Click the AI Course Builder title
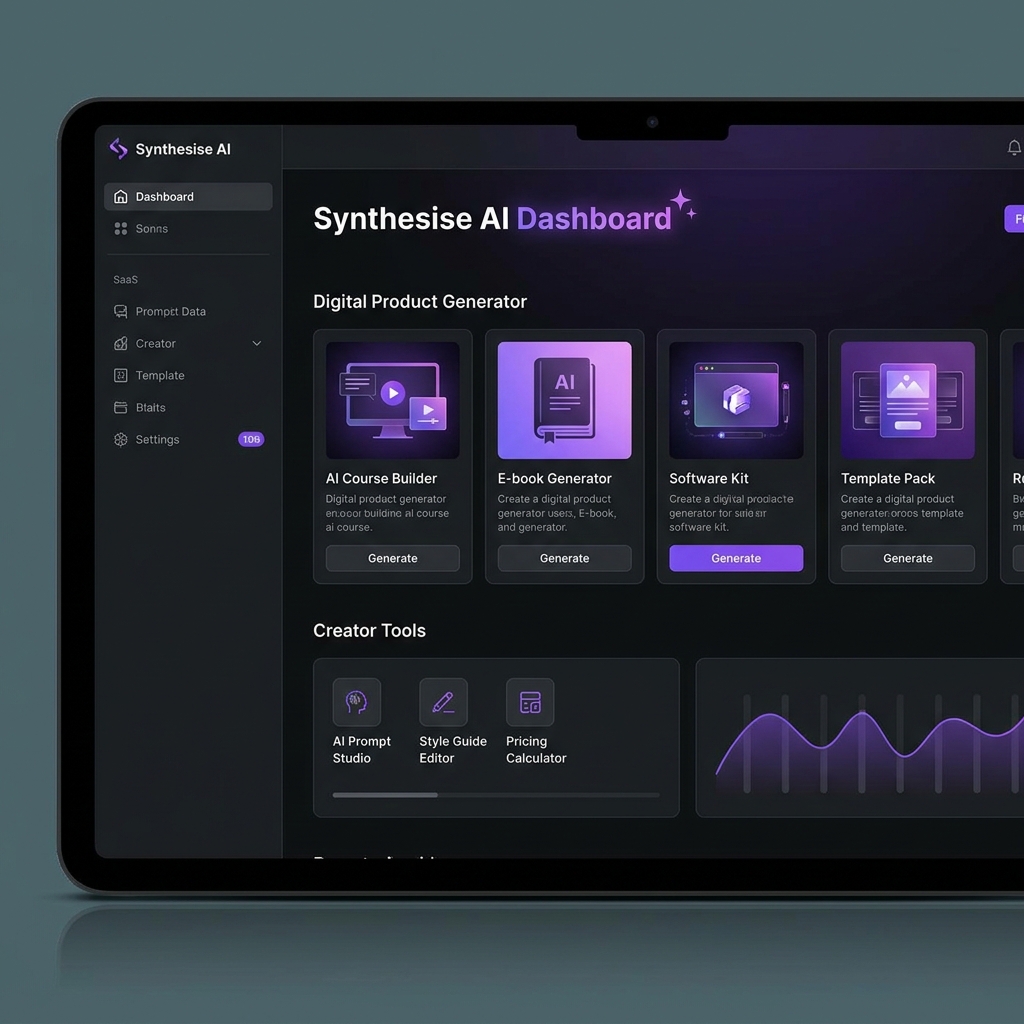Screen dimensions: 1024x1024 [381, 479]
